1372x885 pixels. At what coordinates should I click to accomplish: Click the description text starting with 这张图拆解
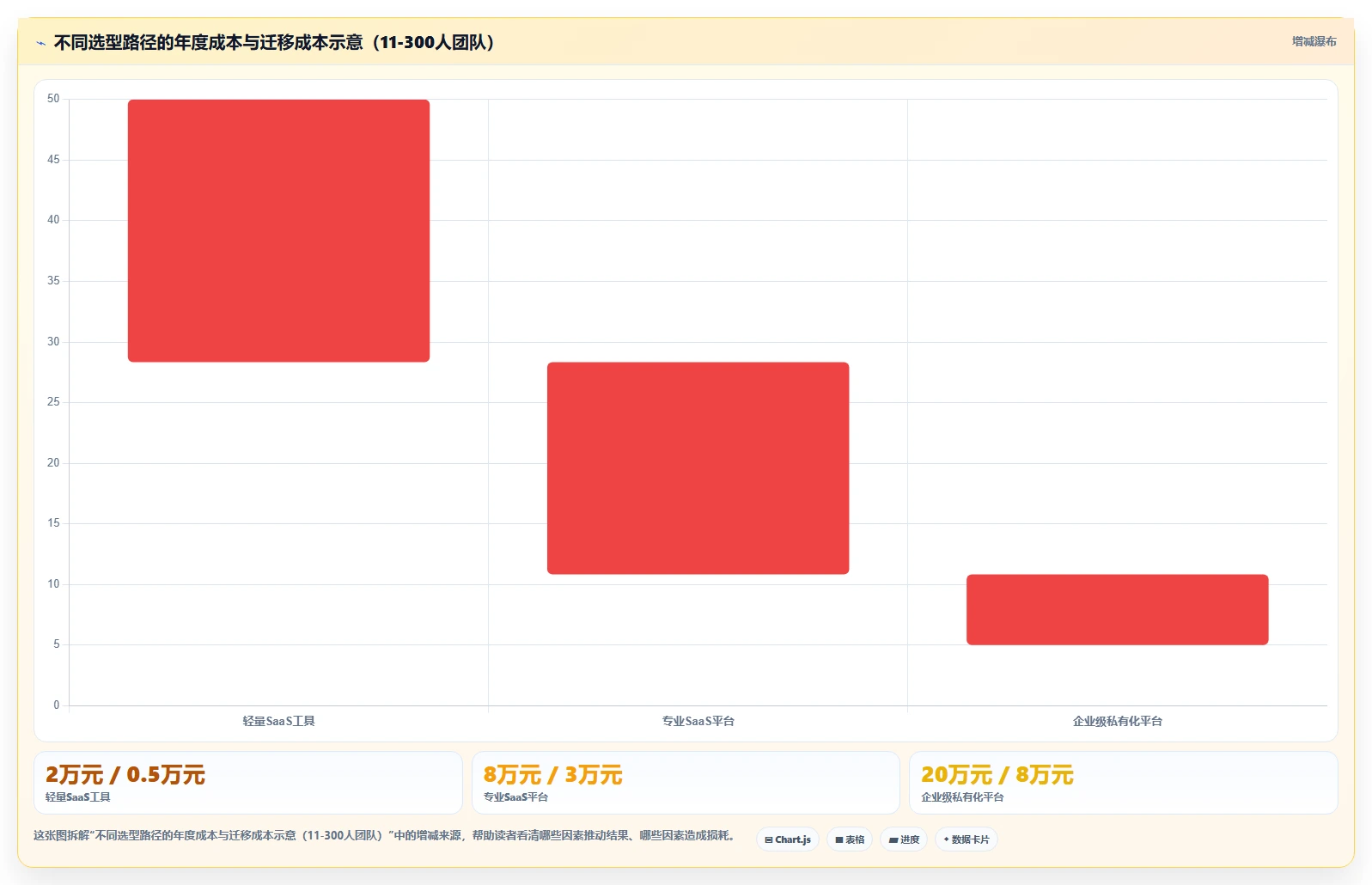point(384,835)
